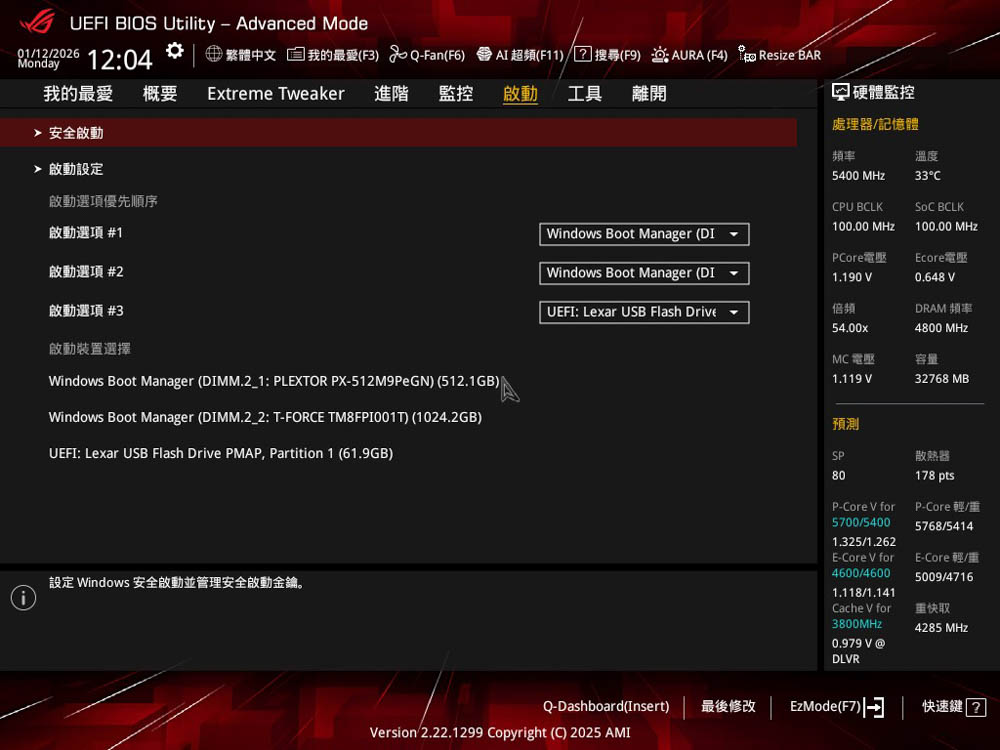Open language selector globe icon
Screen dimensions: 1000x750
(x=214, y=54)
